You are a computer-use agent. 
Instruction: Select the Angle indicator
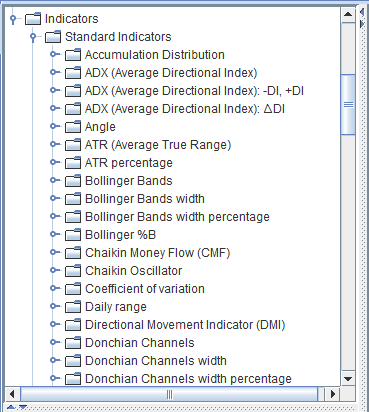(x=100, y=127)
